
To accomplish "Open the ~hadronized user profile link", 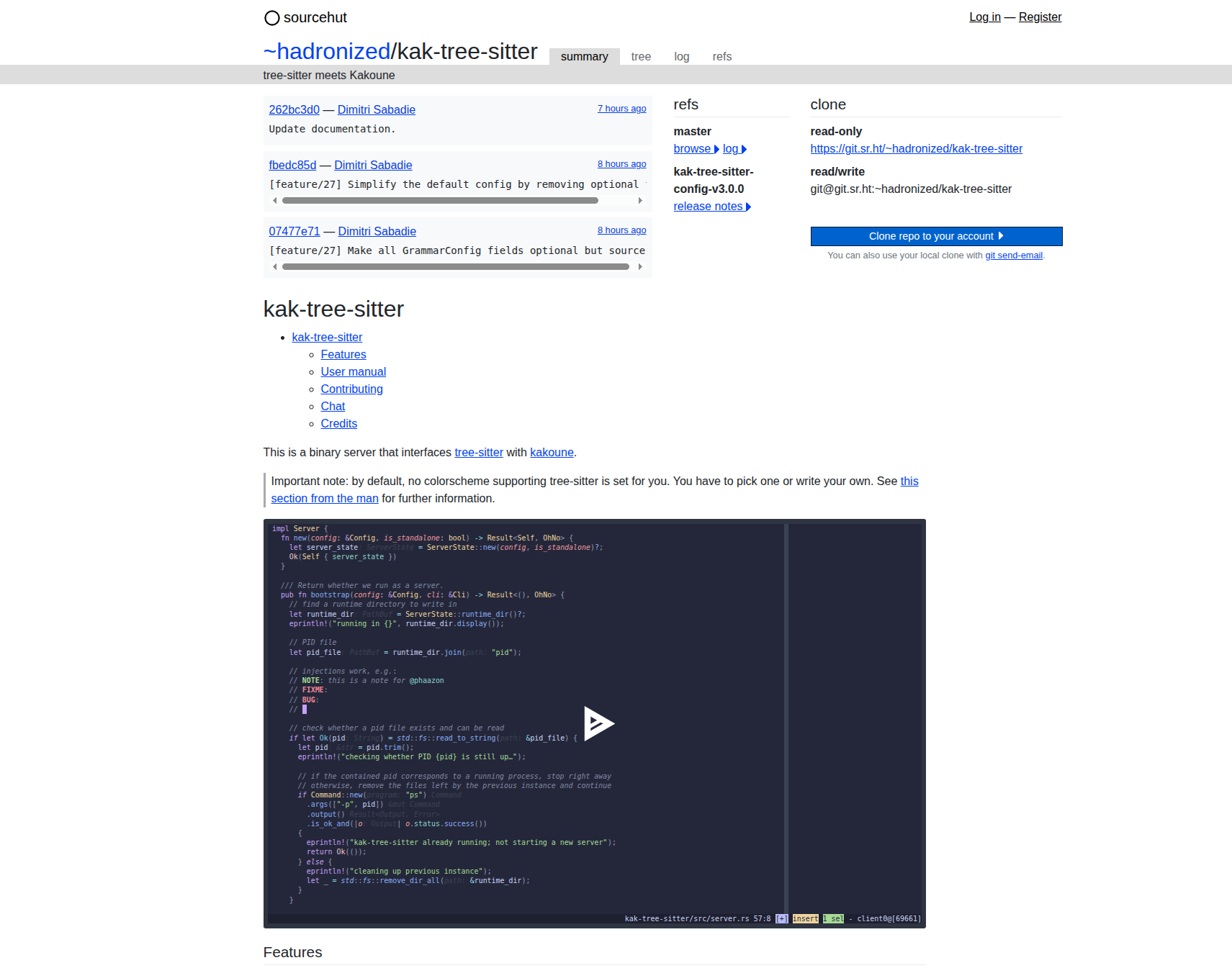I will click(x=327, y=52).
